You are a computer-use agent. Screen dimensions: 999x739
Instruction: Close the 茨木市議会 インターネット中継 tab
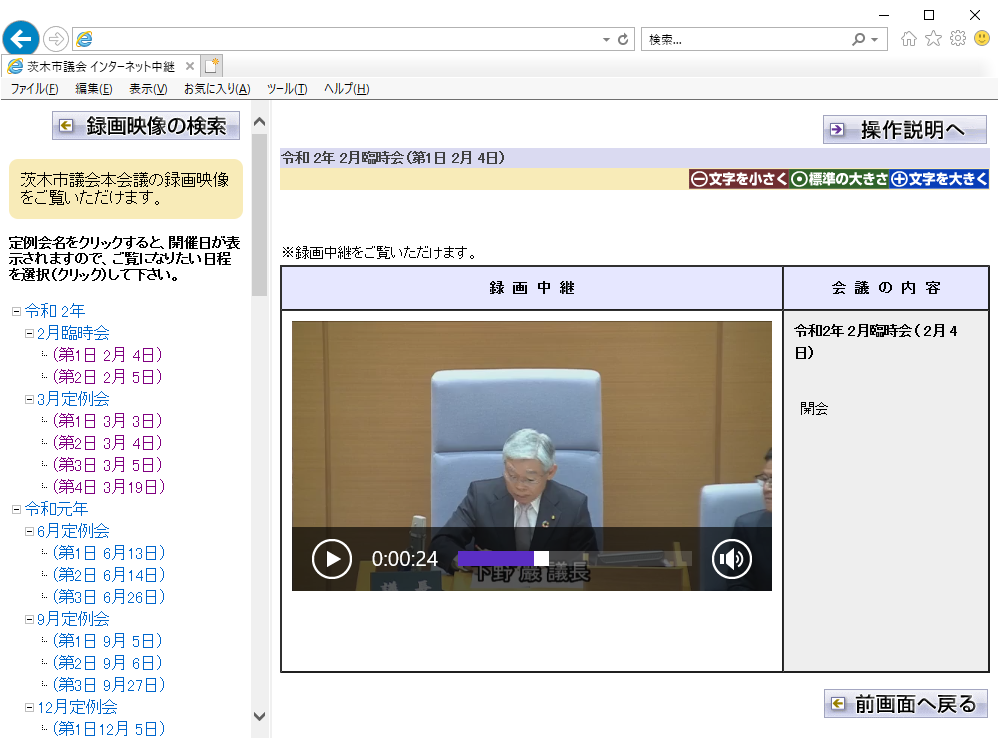click(x=189, y=66)
